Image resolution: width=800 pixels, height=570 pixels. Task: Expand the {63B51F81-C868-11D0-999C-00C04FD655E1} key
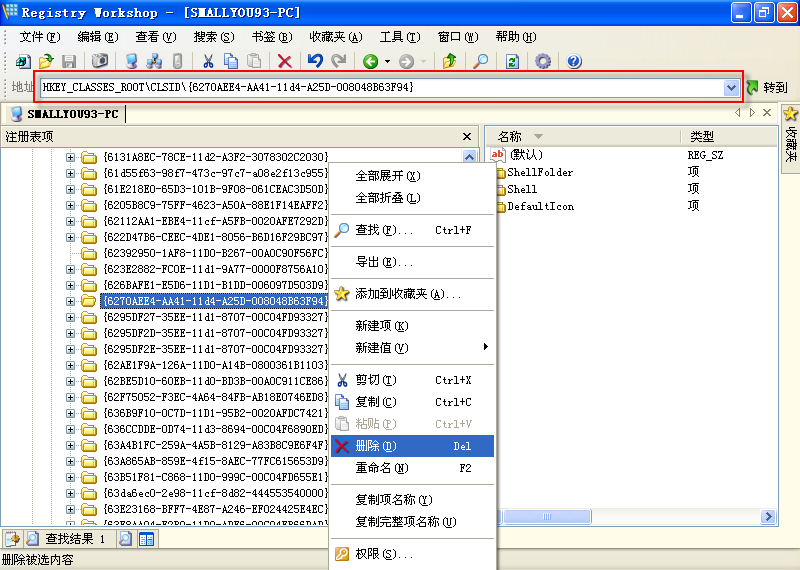(x=70, y=477)
